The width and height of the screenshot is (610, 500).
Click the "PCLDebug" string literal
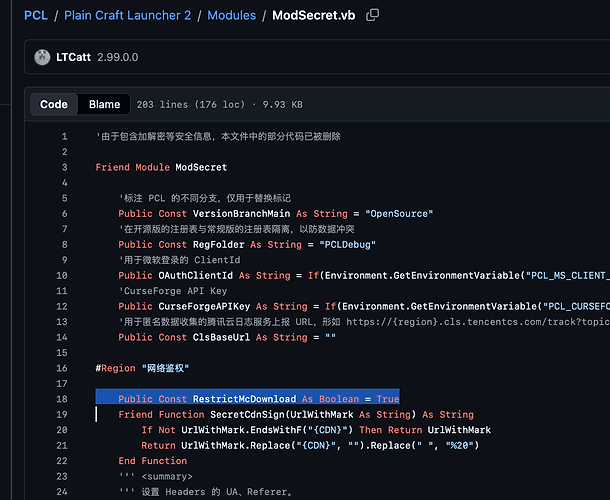tap(347, 245)
